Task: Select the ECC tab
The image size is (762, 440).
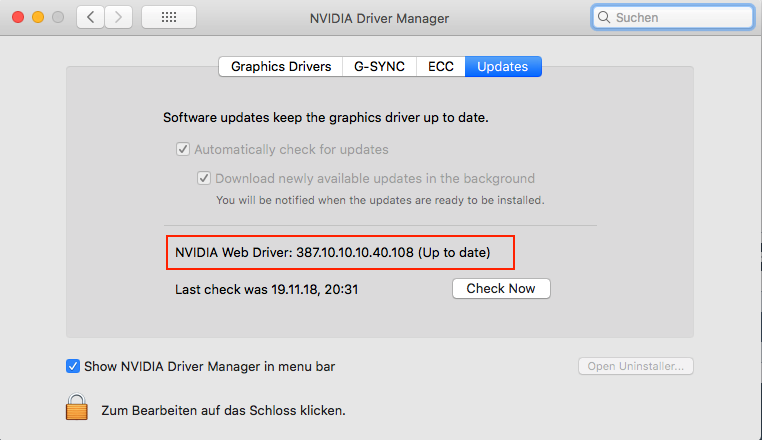Action: tap(441, 67)
